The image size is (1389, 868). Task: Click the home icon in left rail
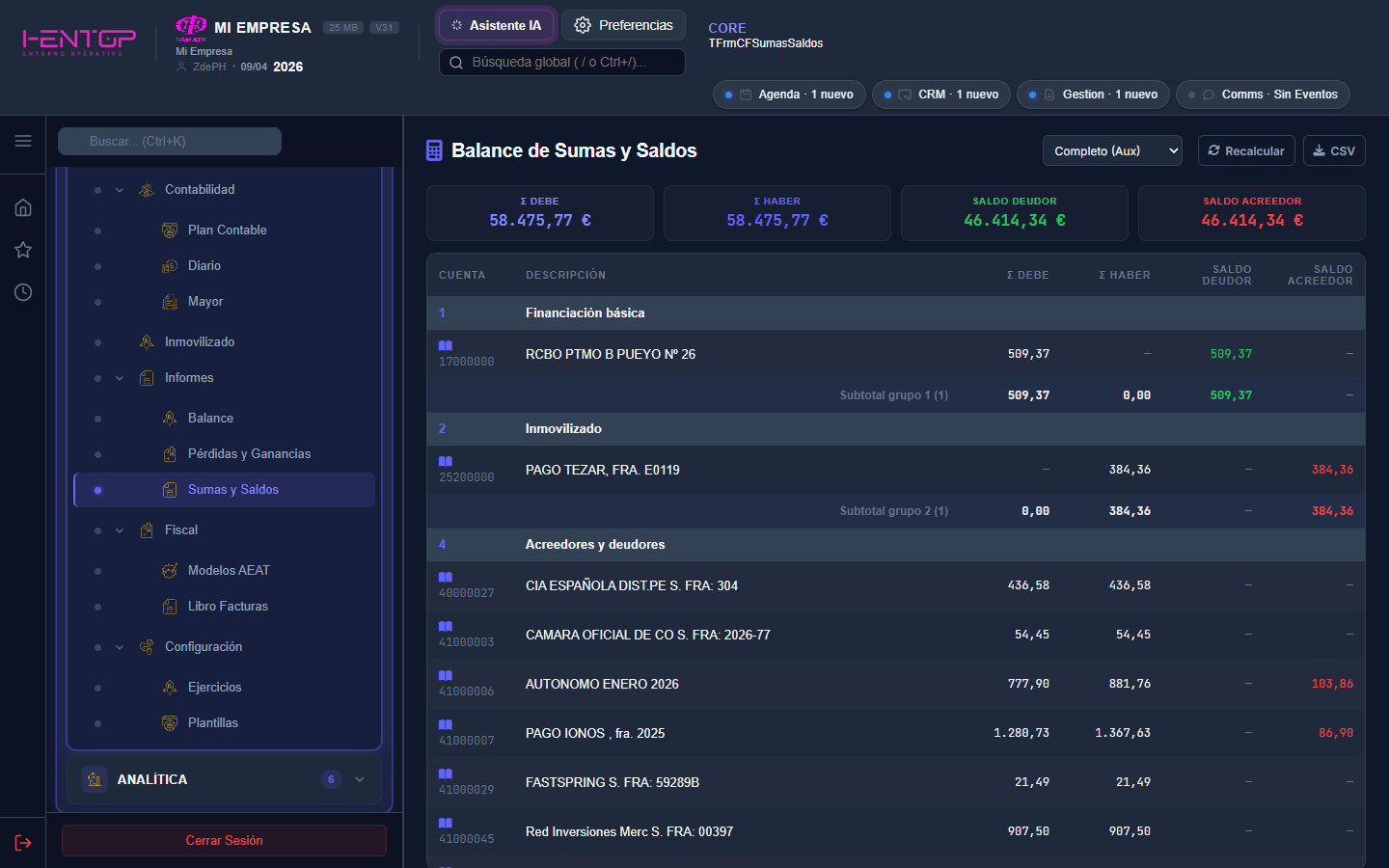[x=23, y=207]
